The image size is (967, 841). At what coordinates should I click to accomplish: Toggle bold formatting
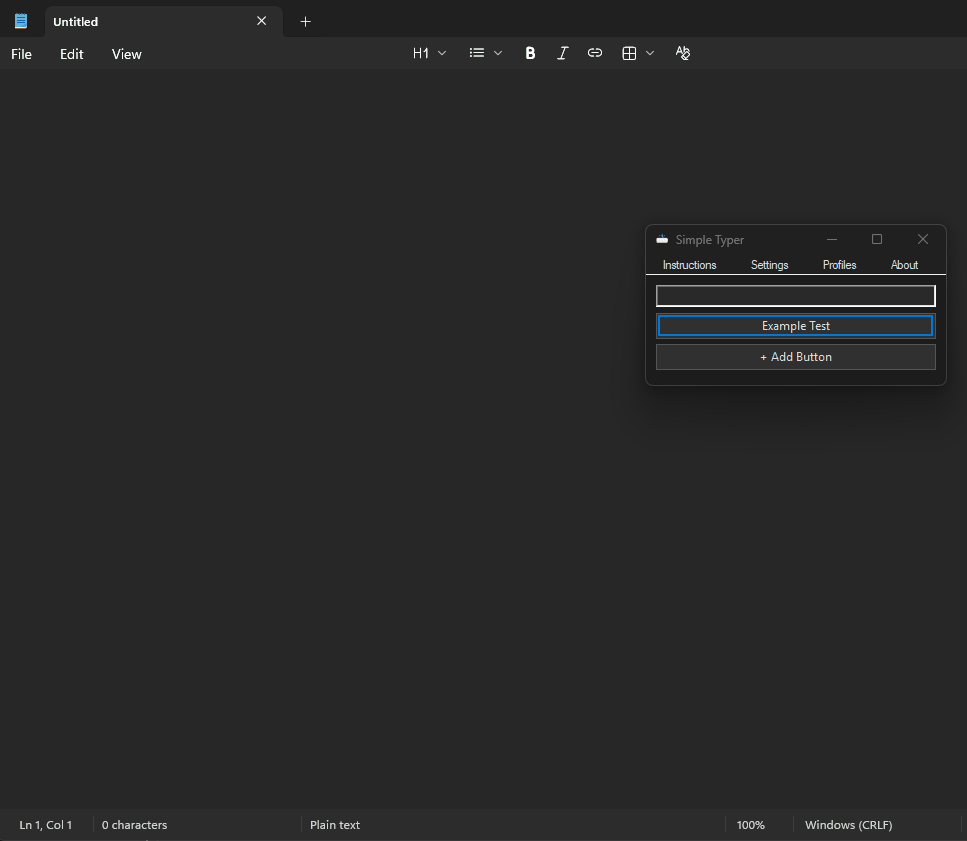tap(530, 53)
